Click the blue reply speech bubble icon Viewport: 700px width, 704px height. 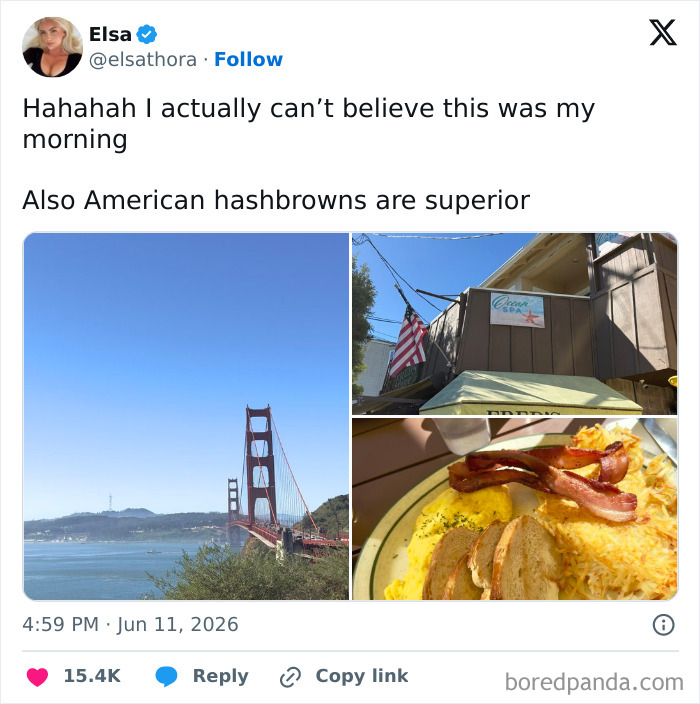click(166, 677)
